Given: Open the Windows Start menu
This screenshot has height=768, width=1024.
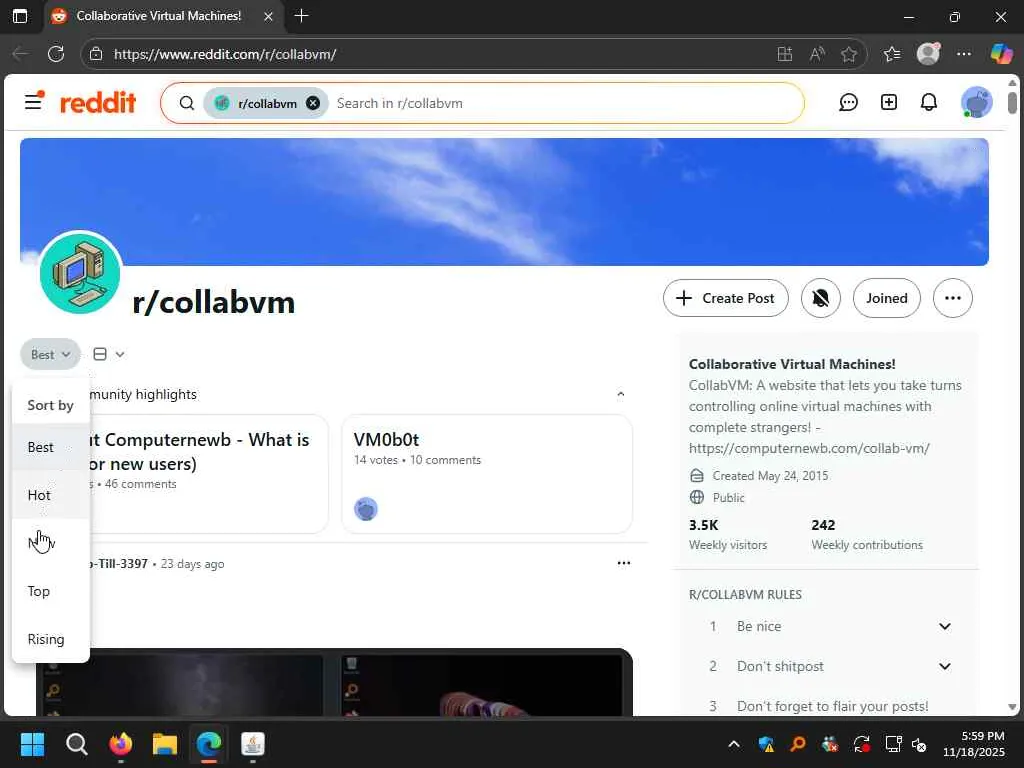Looking at the screenshot, I should pos(32,744).
